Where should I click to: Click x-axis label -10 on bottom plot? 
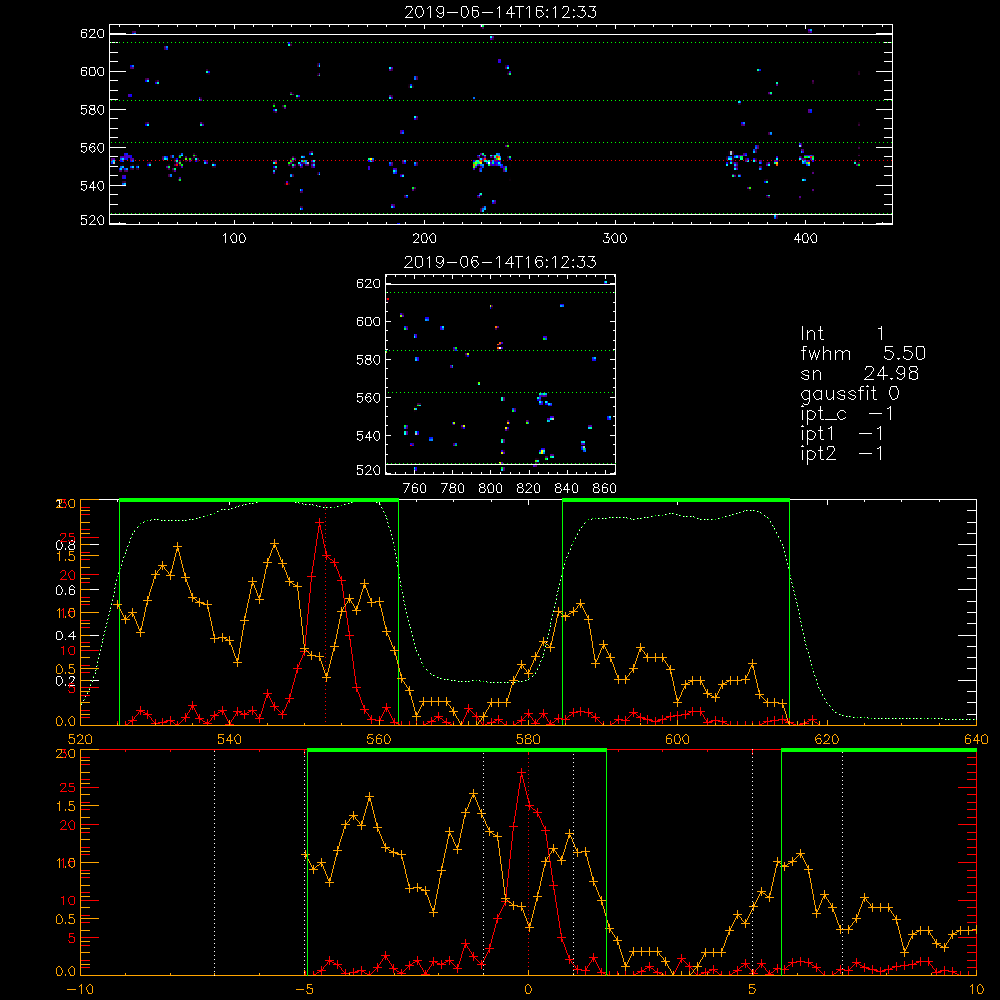[80, 989]
